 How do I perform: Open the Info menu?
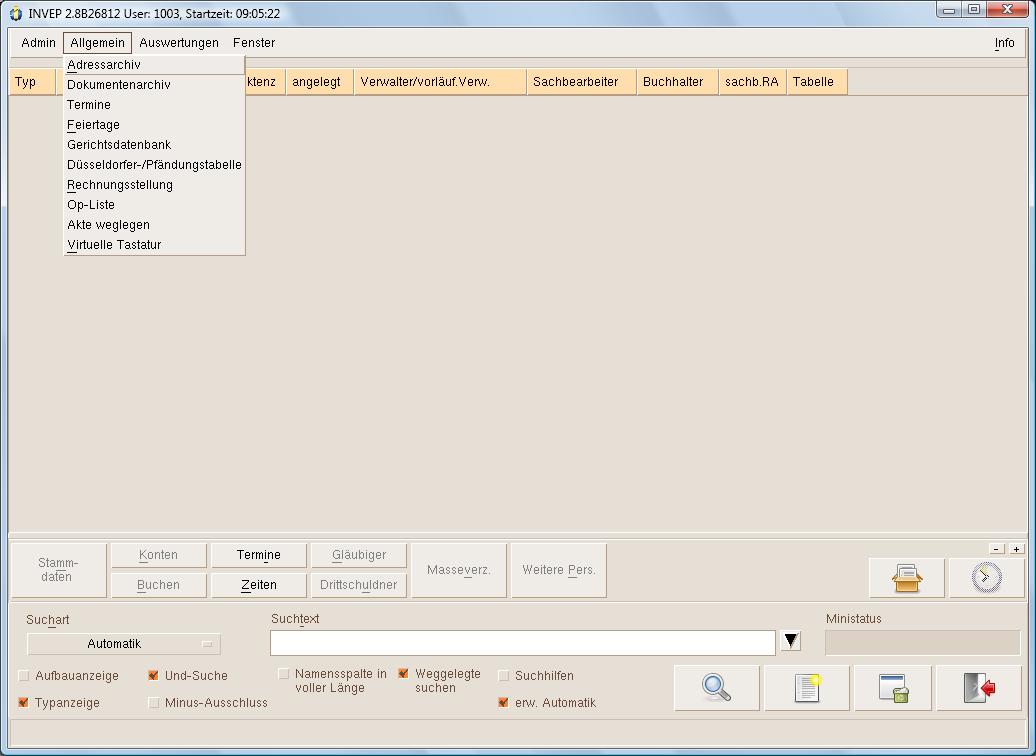click(x=1004, y=43)
